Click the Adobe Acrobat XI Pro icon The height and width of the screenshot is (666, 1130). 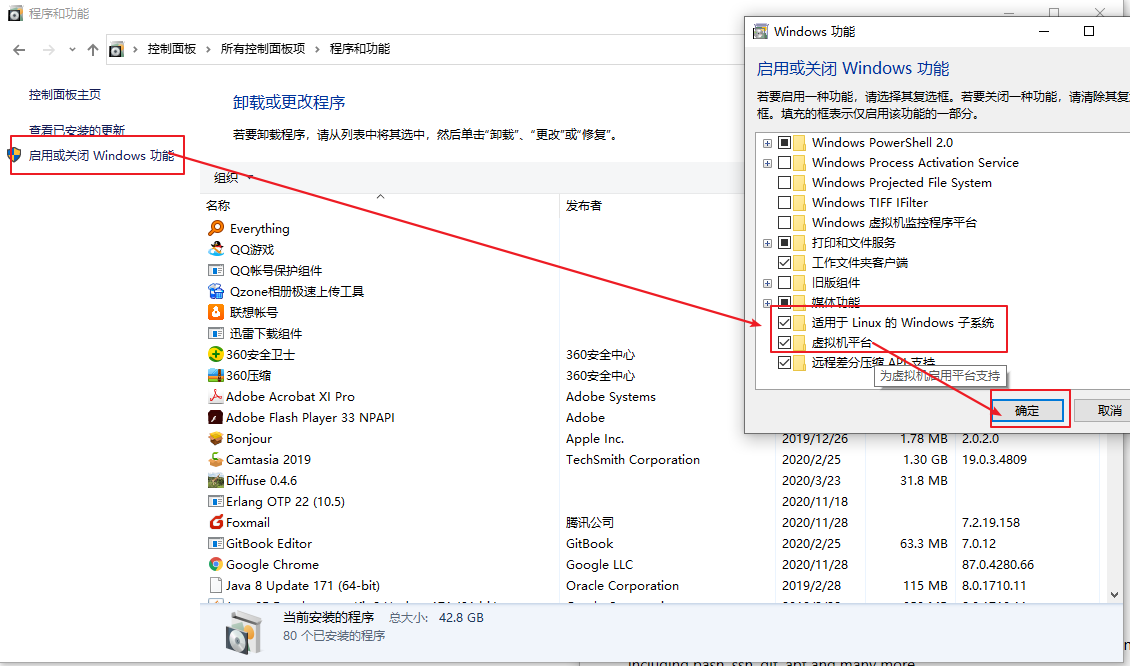[215, 396]
